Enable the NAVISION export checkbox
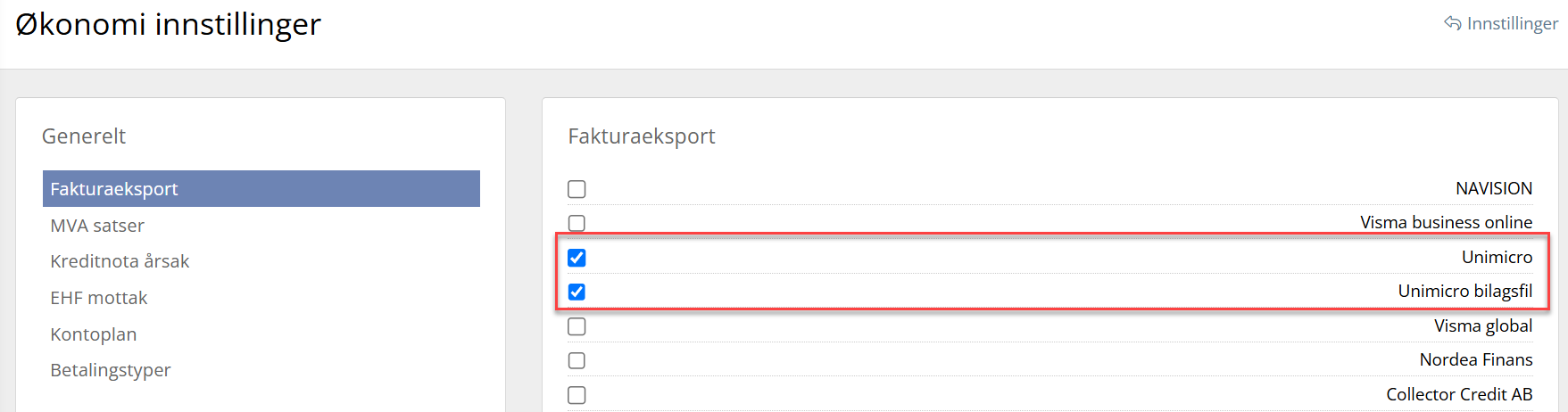1568x412 pixels. [x=577, y=189]
